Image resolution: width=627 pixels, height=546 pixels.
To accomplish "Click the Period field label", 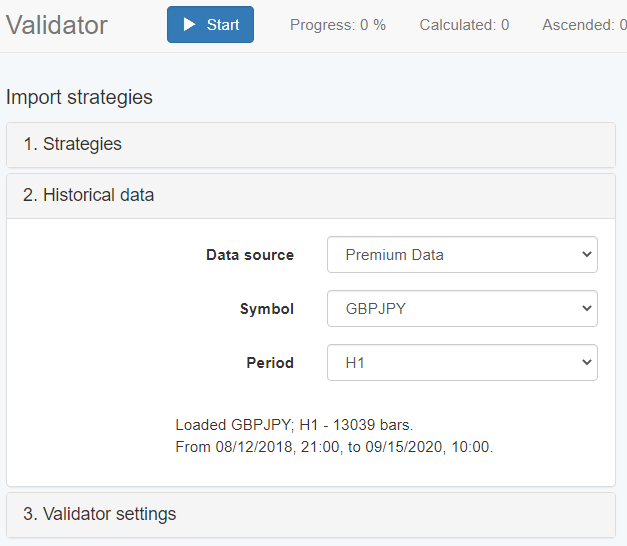I will click(270, 363).
